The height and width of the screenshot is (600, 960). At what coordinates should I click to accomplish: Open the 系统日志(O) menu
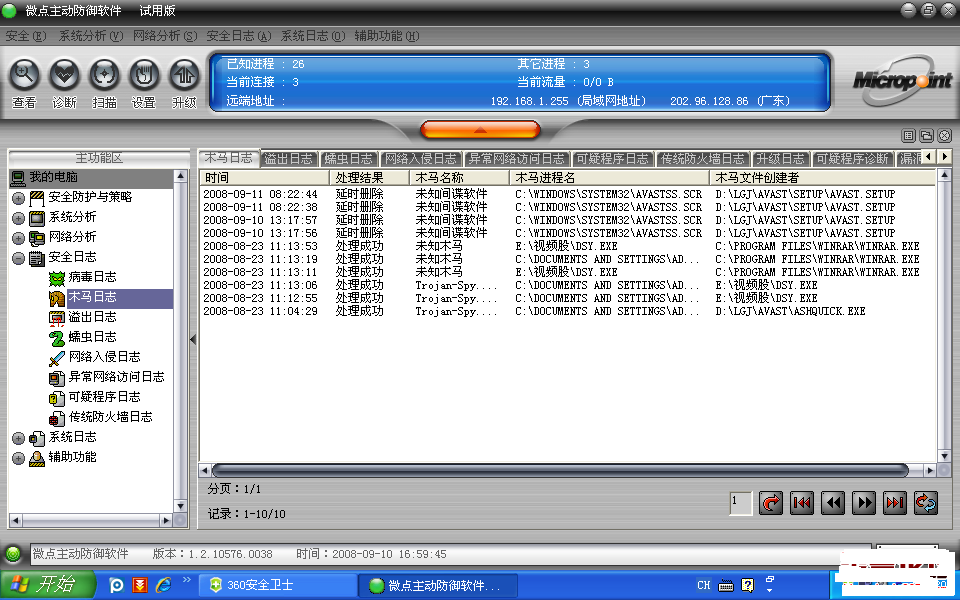tap(313, 36)
